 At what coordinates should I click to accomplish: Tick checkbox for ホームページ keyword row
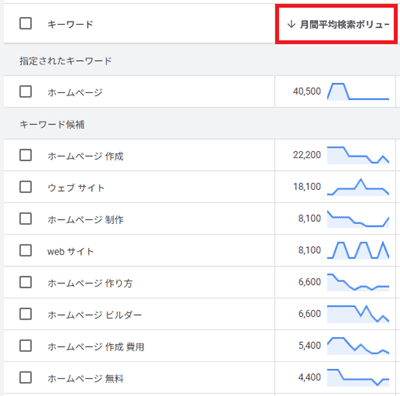pyautogui.click(x=26, y=91)
